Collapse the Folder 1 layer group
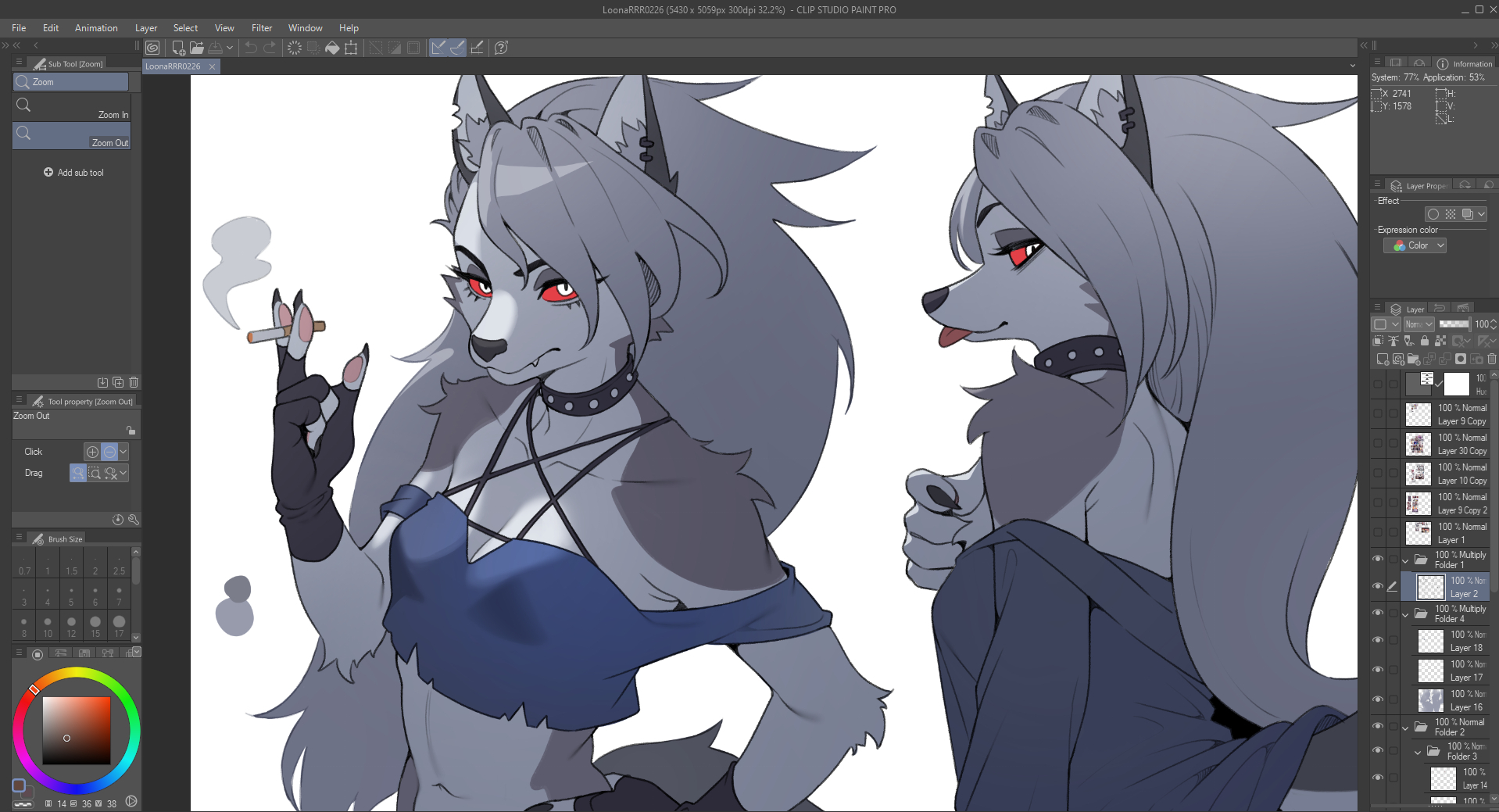Image resolution: width=1499 pixels, height=812 pixels. 1405,560
